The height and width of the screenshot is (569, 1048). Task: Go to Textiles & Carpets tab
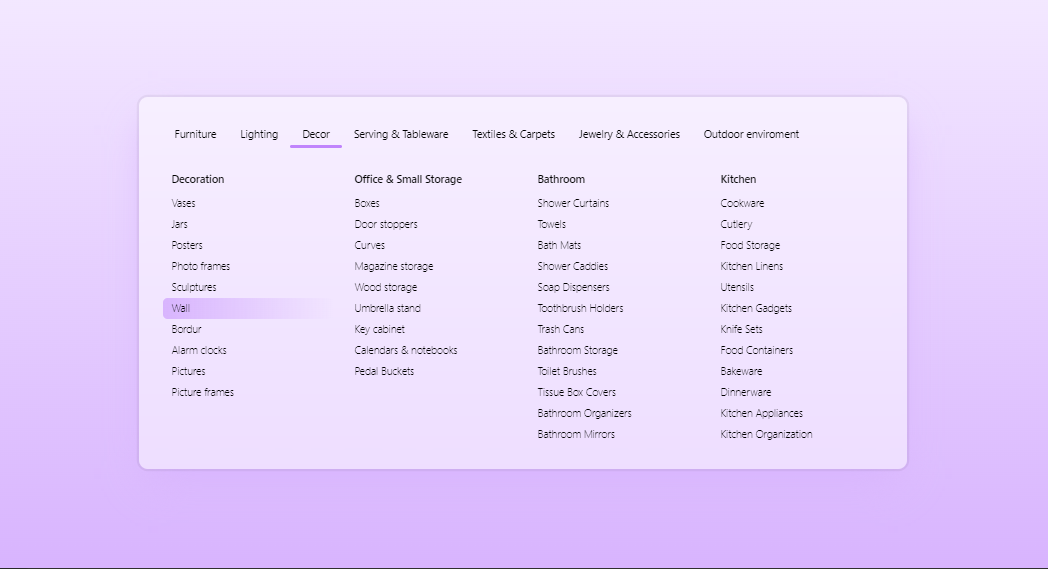[513, 134]
